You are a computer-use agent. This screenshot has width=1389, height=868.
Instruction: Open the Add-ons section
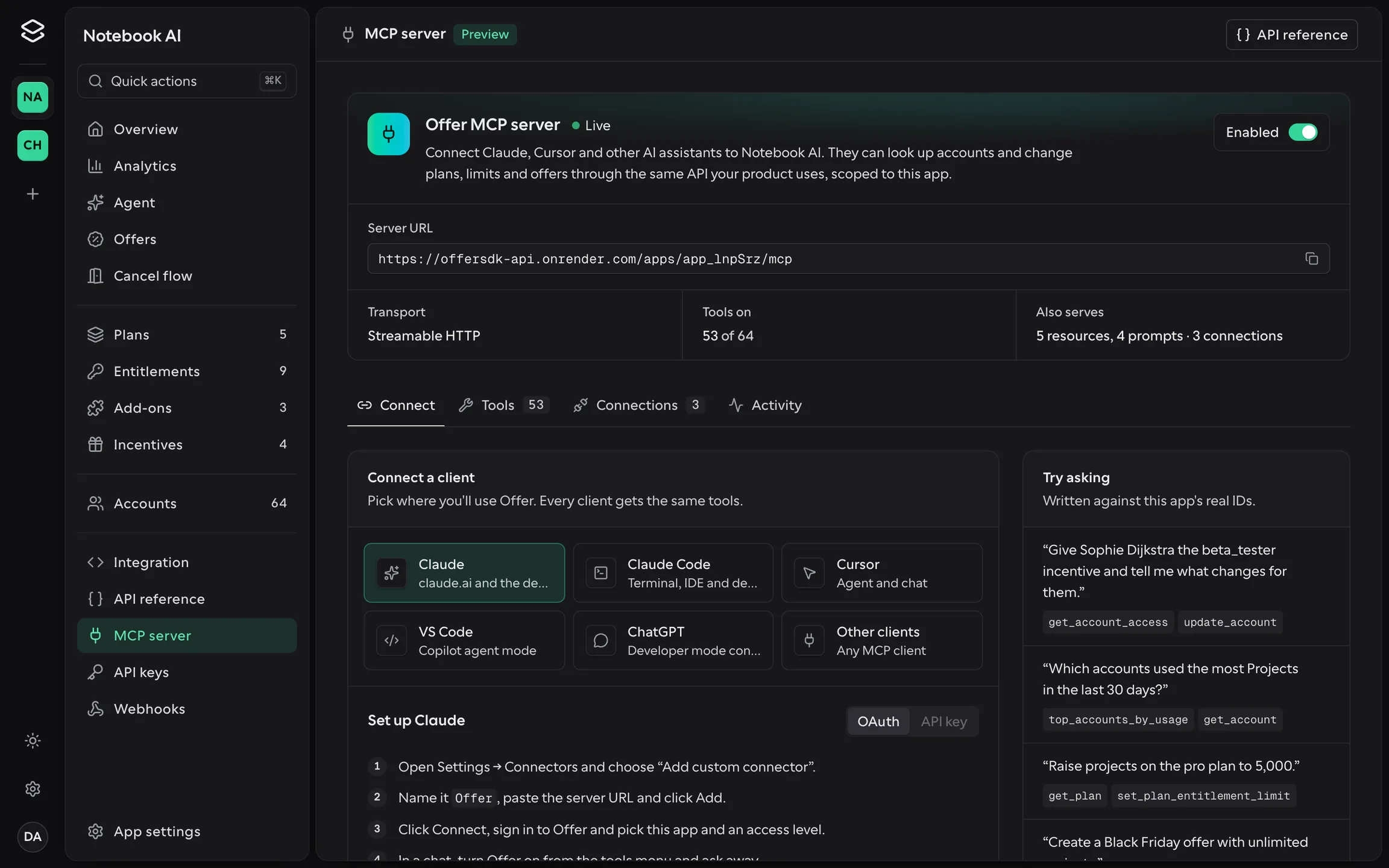[x=187, y=408]
